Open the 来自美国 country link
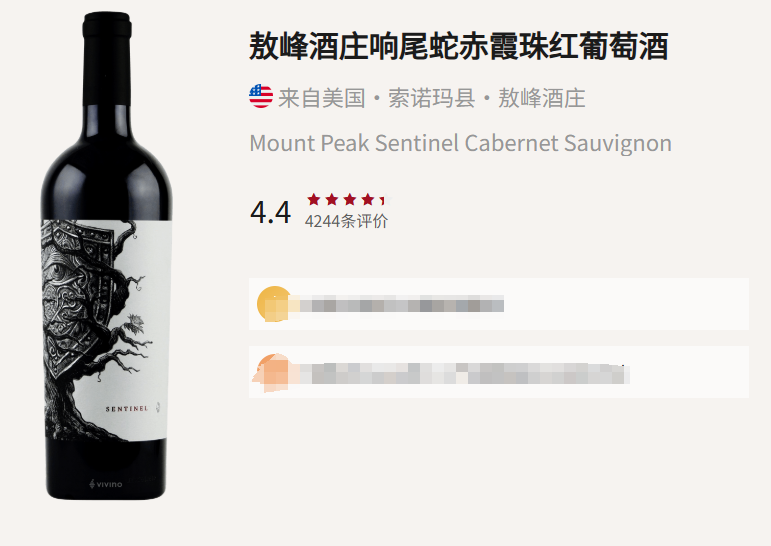Viewport: 771px width, 546px height. coord(322,98)
